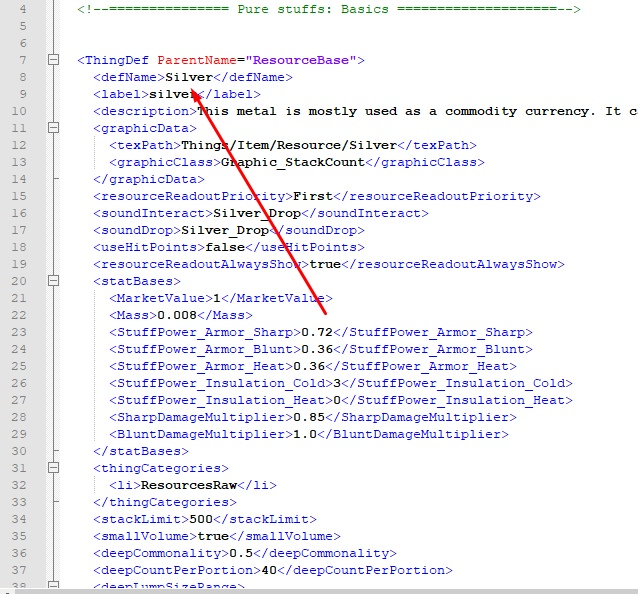The image size is (638, 594).
Task: Collapse the graphicData fold on line 11
Action: (x=53, y=128)
